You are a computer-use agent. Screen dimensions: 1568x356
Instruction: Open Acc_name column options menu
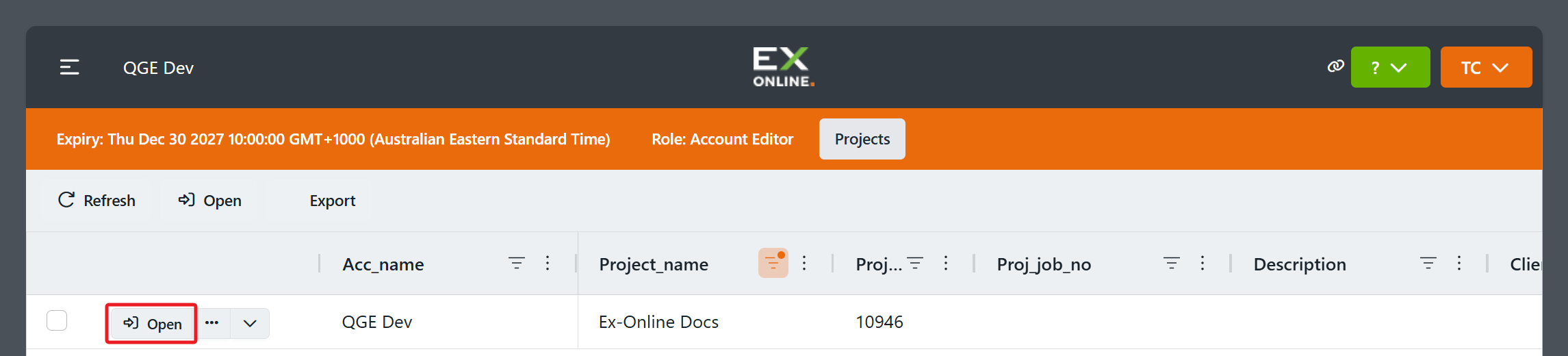(548, 263)
